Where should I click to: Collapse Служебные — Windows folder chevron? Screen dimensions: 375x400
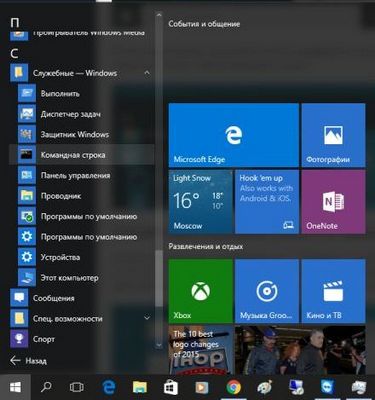click(147, 73)
